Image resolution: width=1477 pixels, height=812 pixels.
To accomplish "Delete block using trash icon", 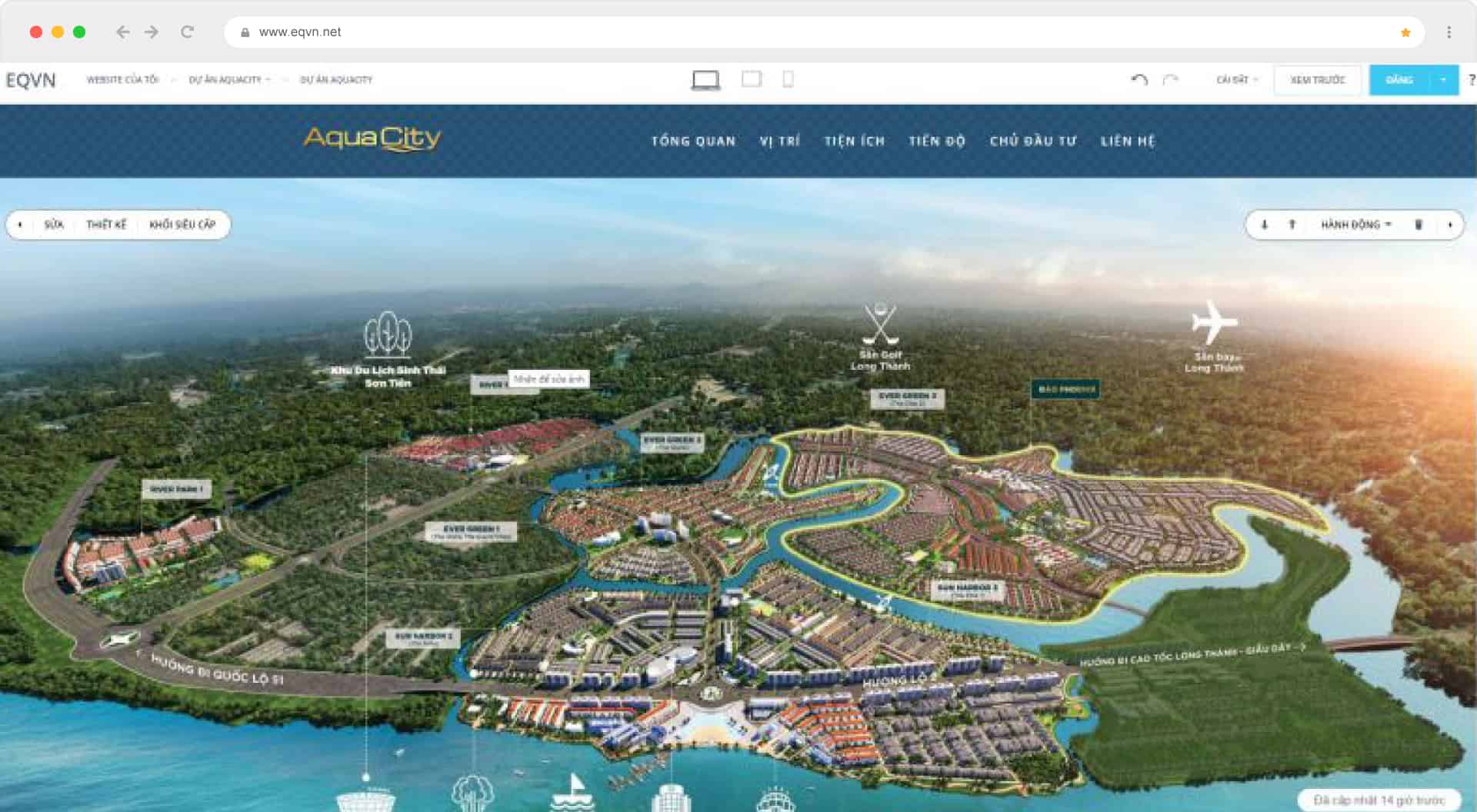I will (x=1419, y=225).
